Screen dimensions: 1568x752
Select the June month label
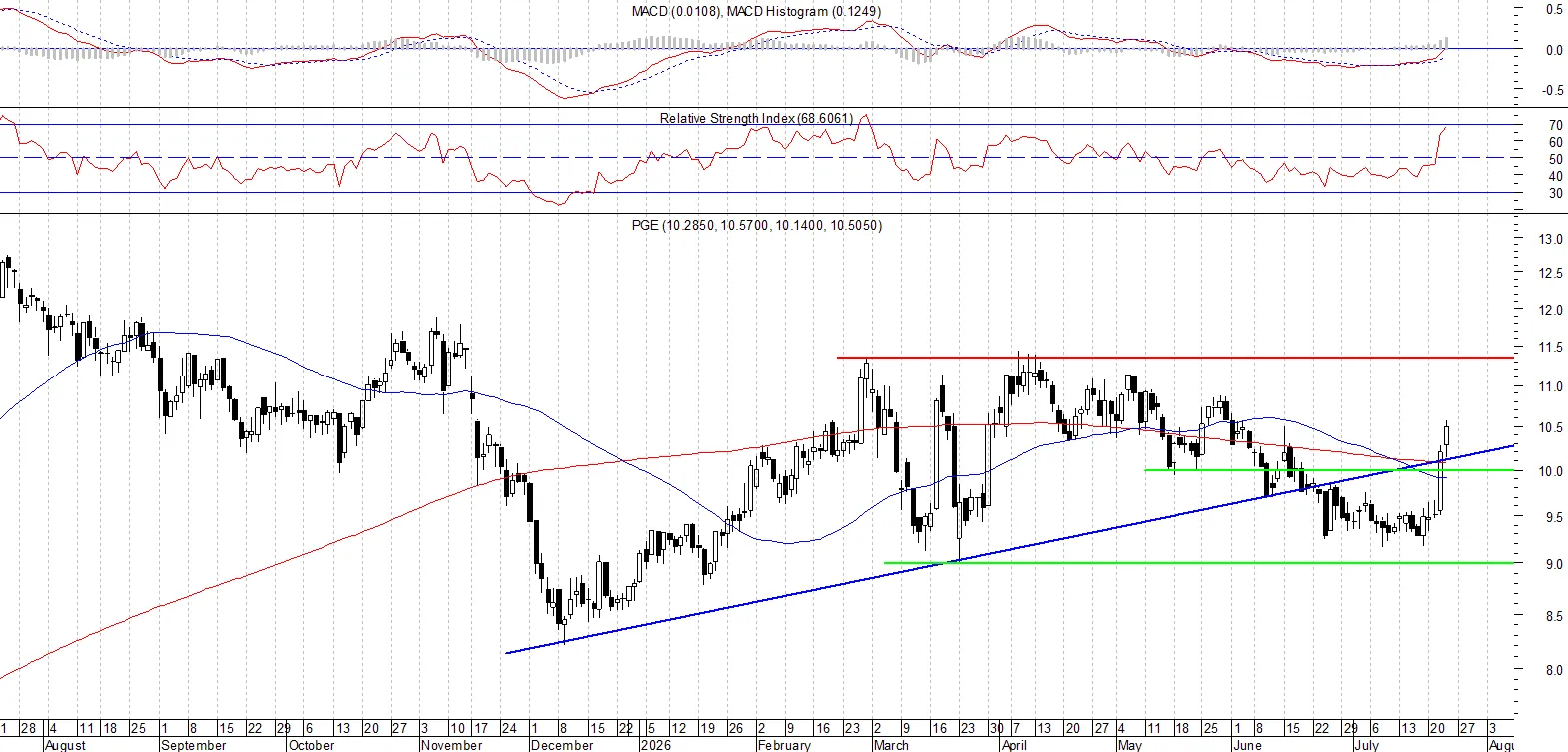1247,745
